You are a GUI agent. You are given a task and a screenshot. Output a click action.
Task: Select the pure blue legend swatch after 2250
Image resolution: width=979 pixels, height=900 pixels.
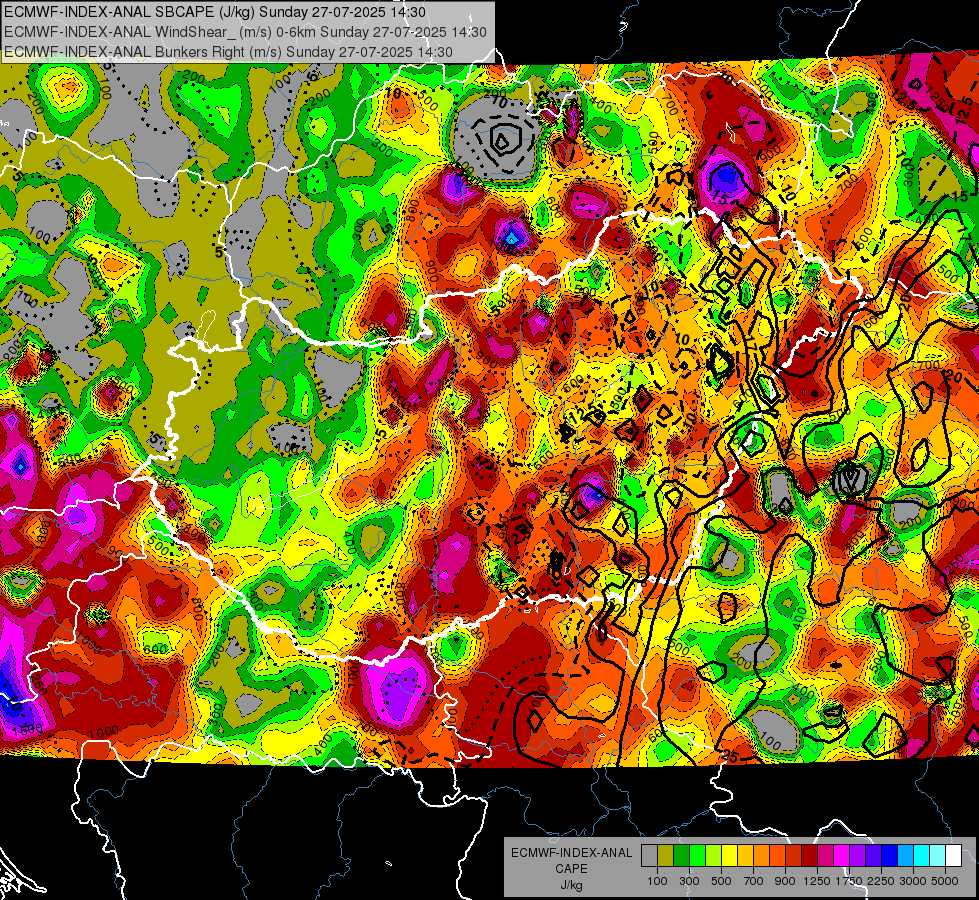[x=890, y=856]
